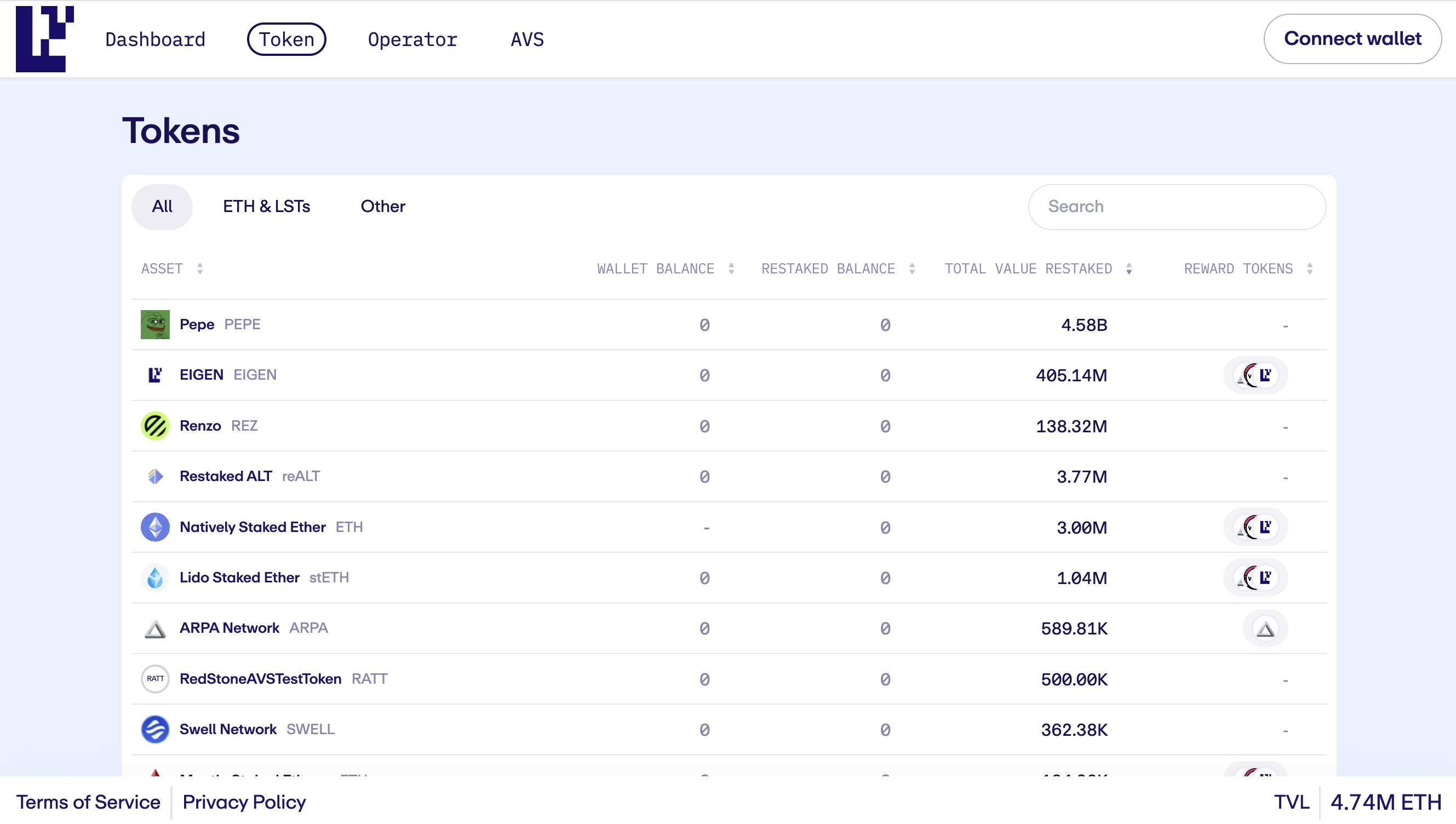Click EIGEN row reward tokens badge
1456x824 pixels.
(1255, 375)
